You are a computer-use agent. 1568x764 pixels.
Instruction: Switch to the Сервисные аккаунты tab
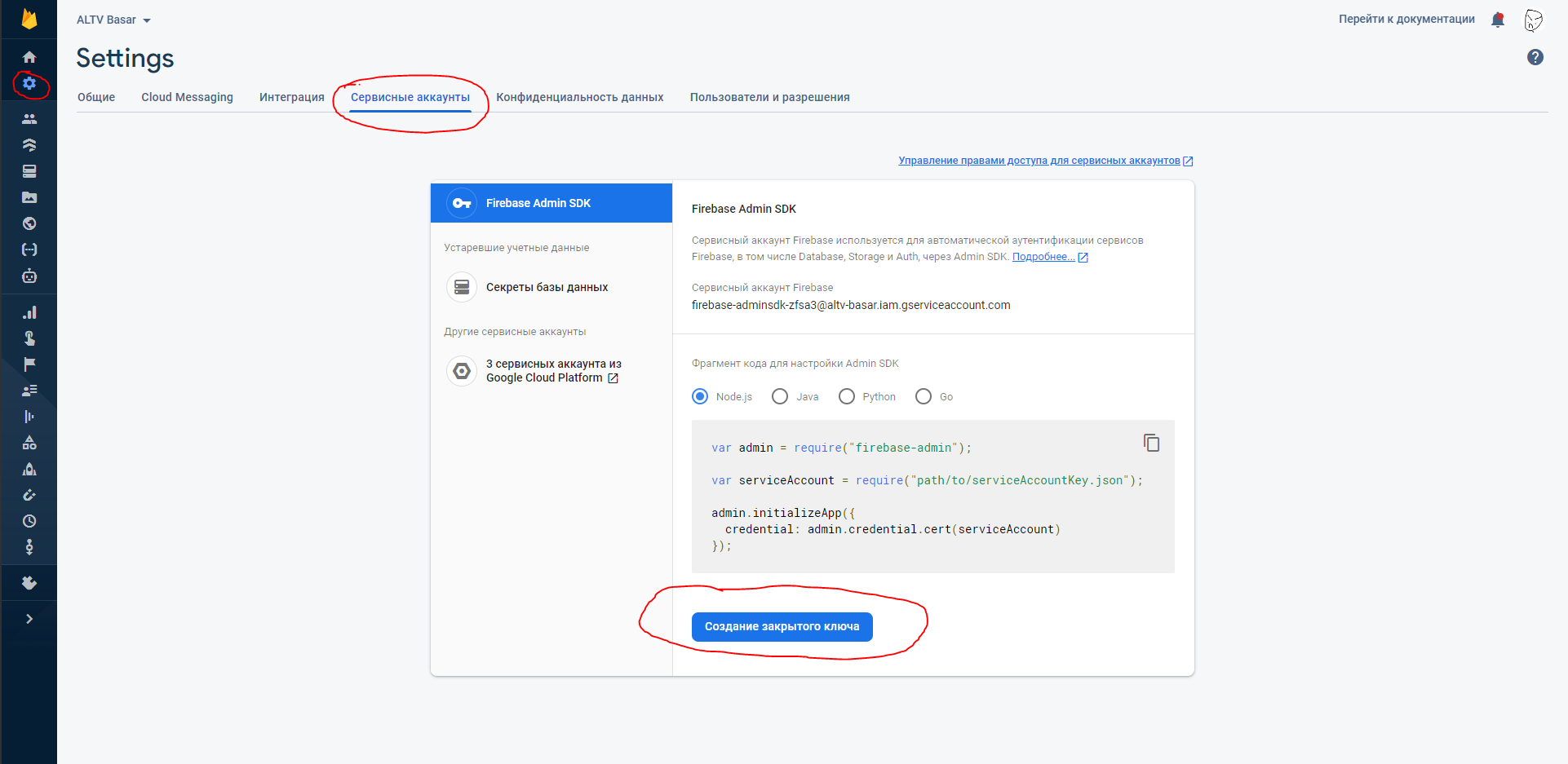click(x=410, y=97)
